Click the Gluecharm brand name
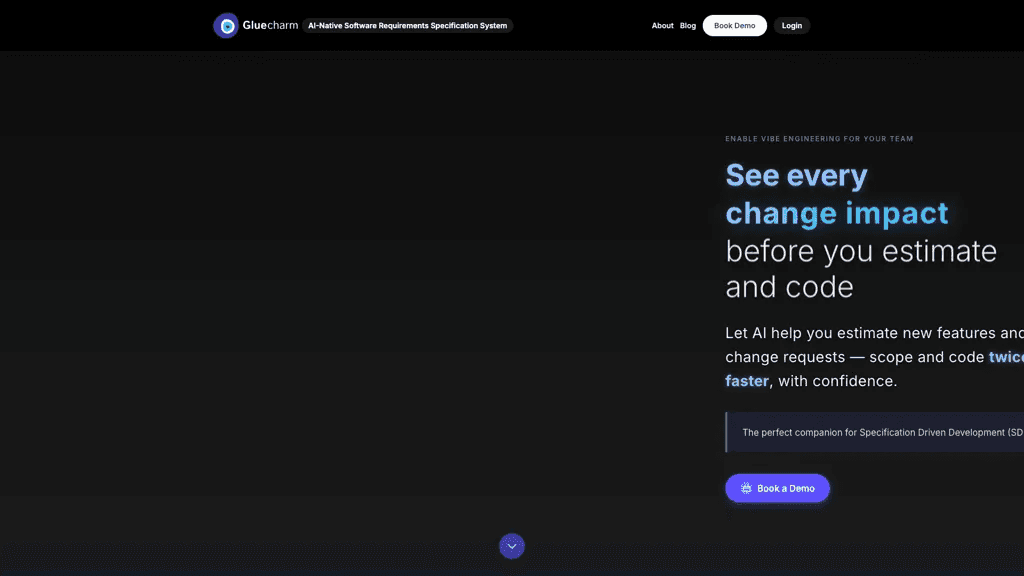 (270, 25)
